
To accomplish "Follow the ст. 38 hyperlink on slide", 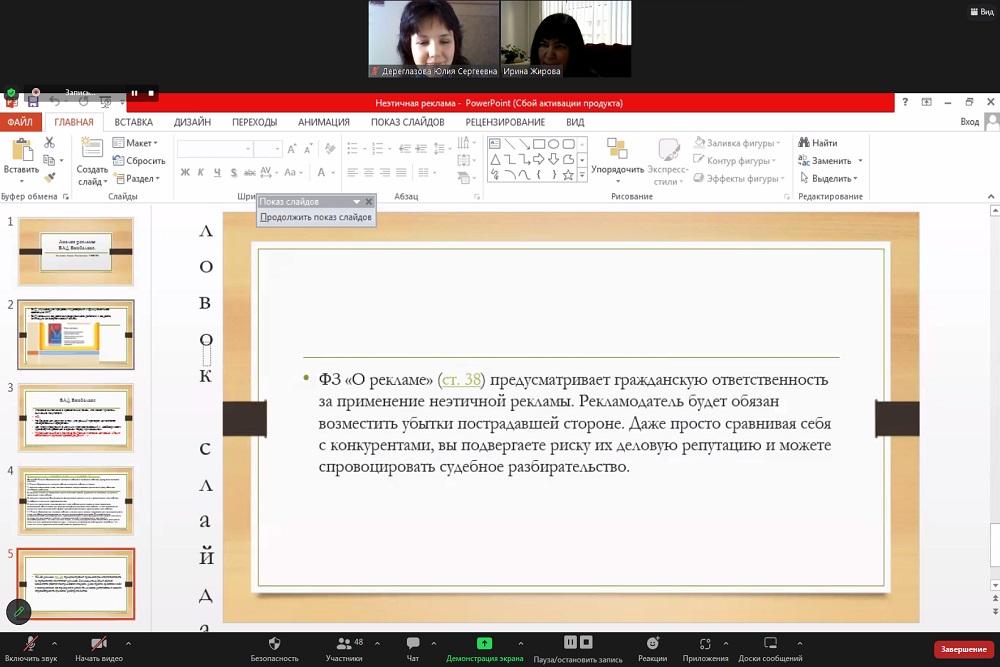I will click(x=461, y=379).
